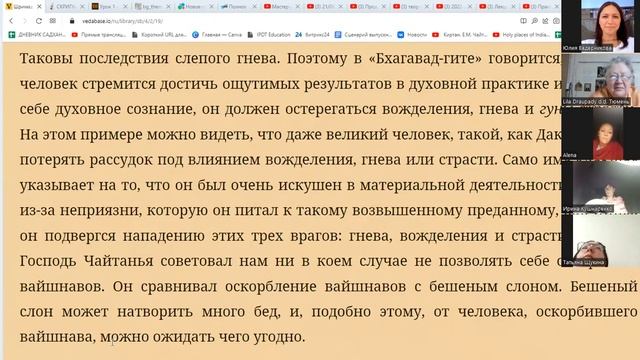
Task: Click the text 'На этом примере можно видеть'
Action: click(x=137, y=134)
